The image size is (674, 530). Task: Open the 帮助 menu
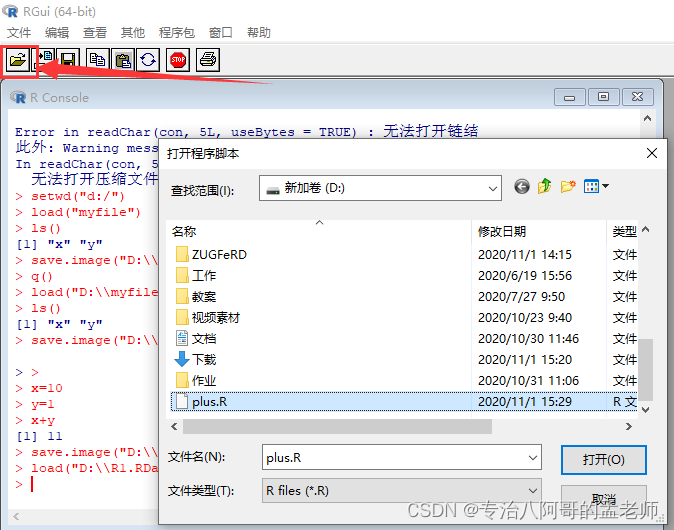(x=258, y=33)
